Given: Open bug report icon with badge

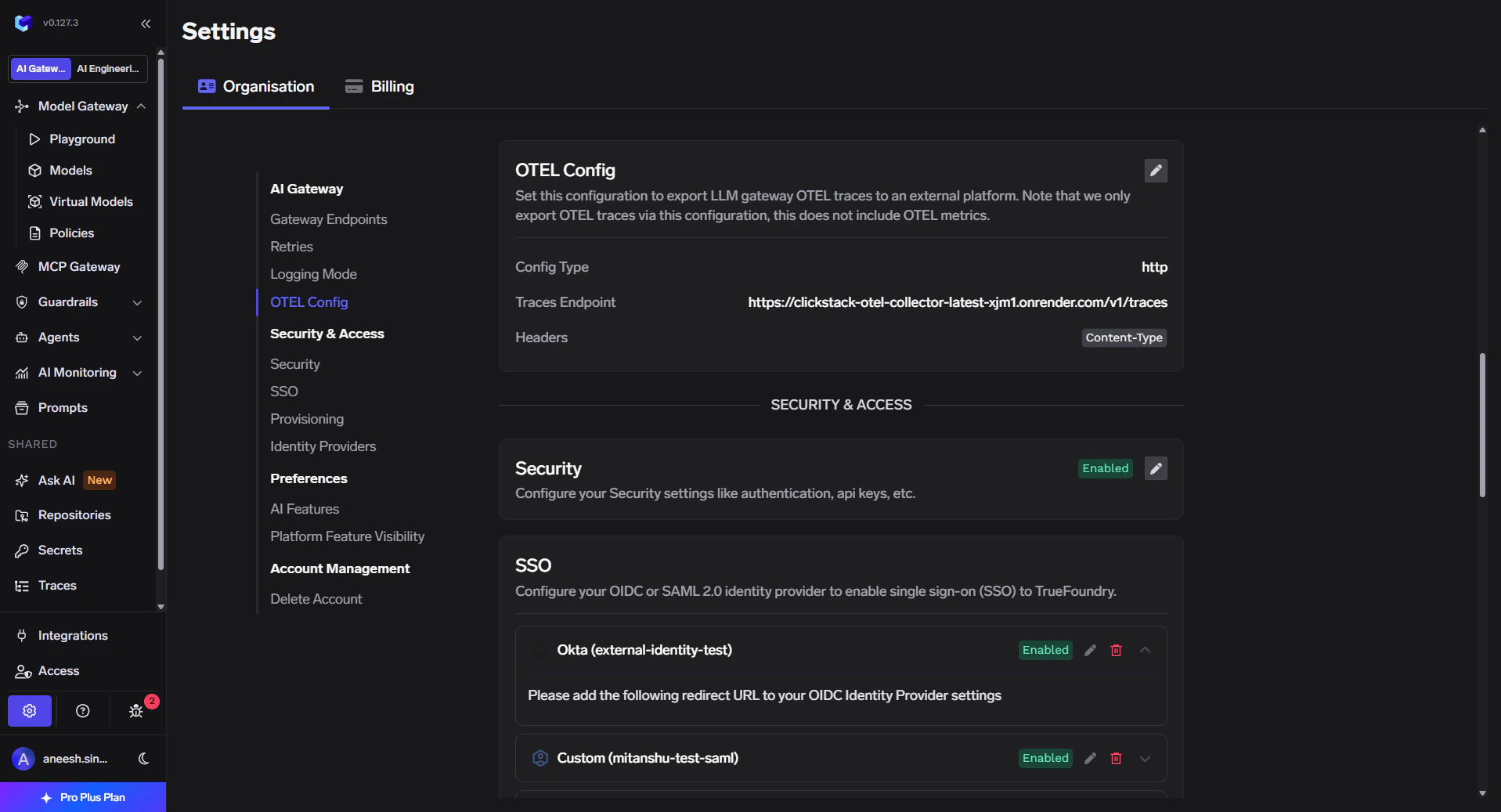Looking at the screenshot, I should coord(136,711).
